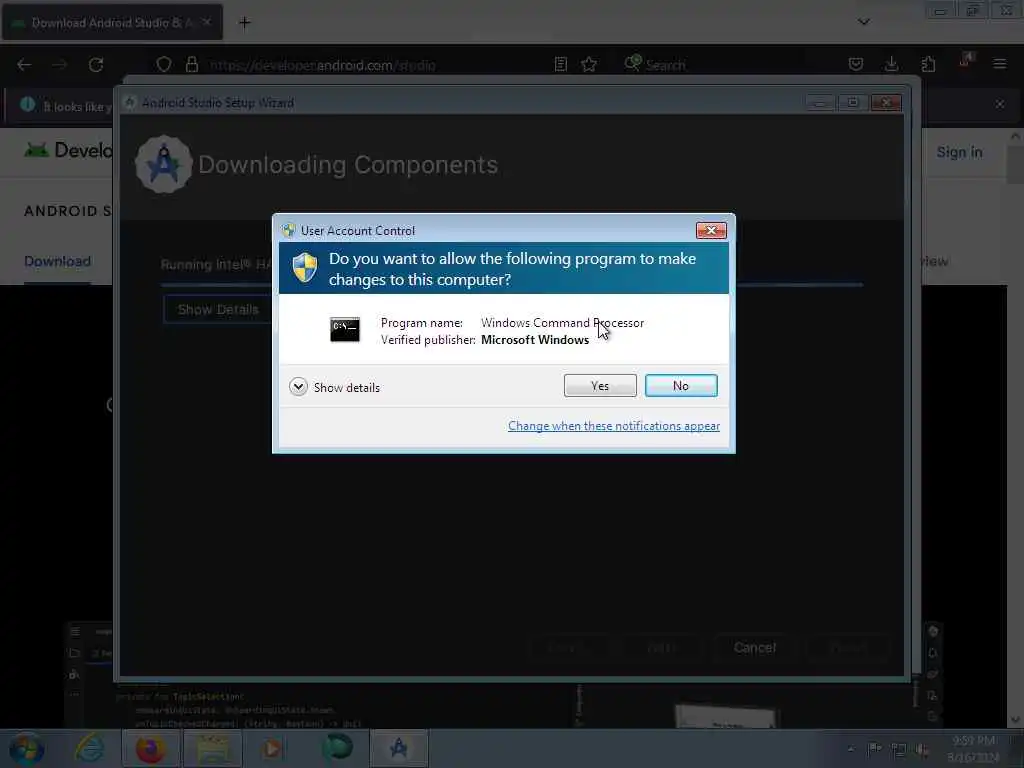Screen dimensions: 1024x768
Task: Click the taskbar clock showing time
Action: pos(973,748)
